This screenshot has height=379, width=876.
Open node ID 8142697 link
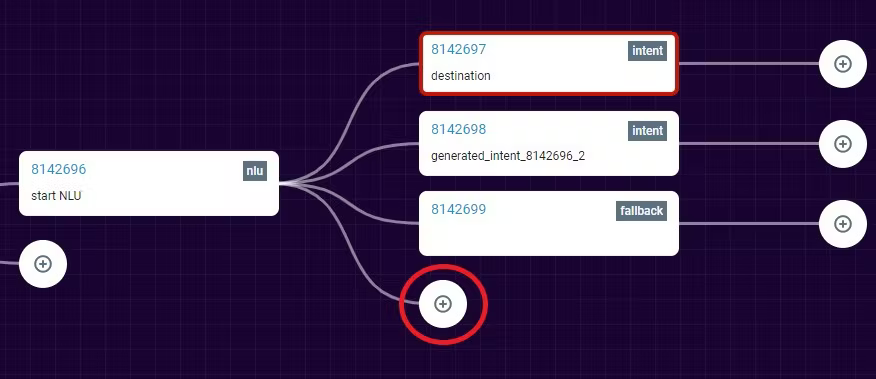[459, 49]
